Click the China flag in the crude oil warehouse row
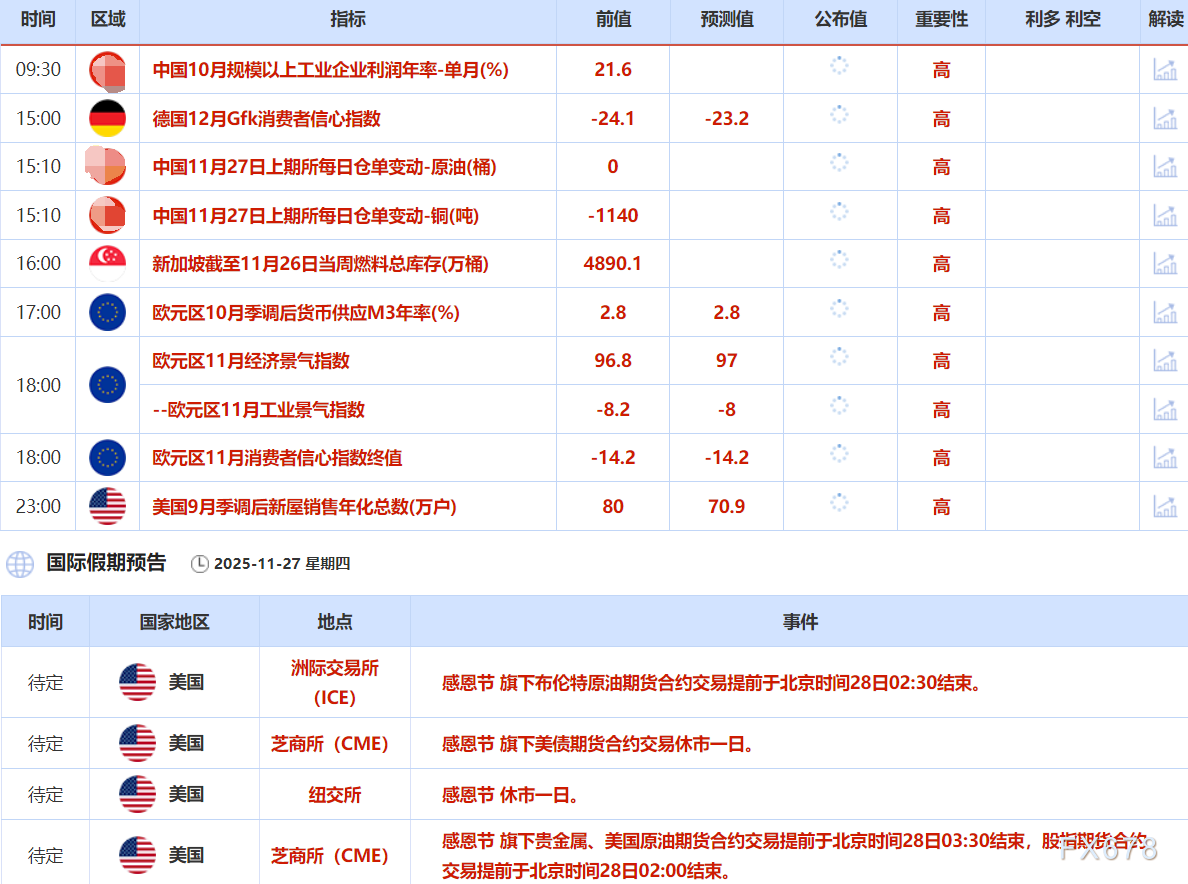This screenshot has height=884, width=1188. [x=107, y=167]
